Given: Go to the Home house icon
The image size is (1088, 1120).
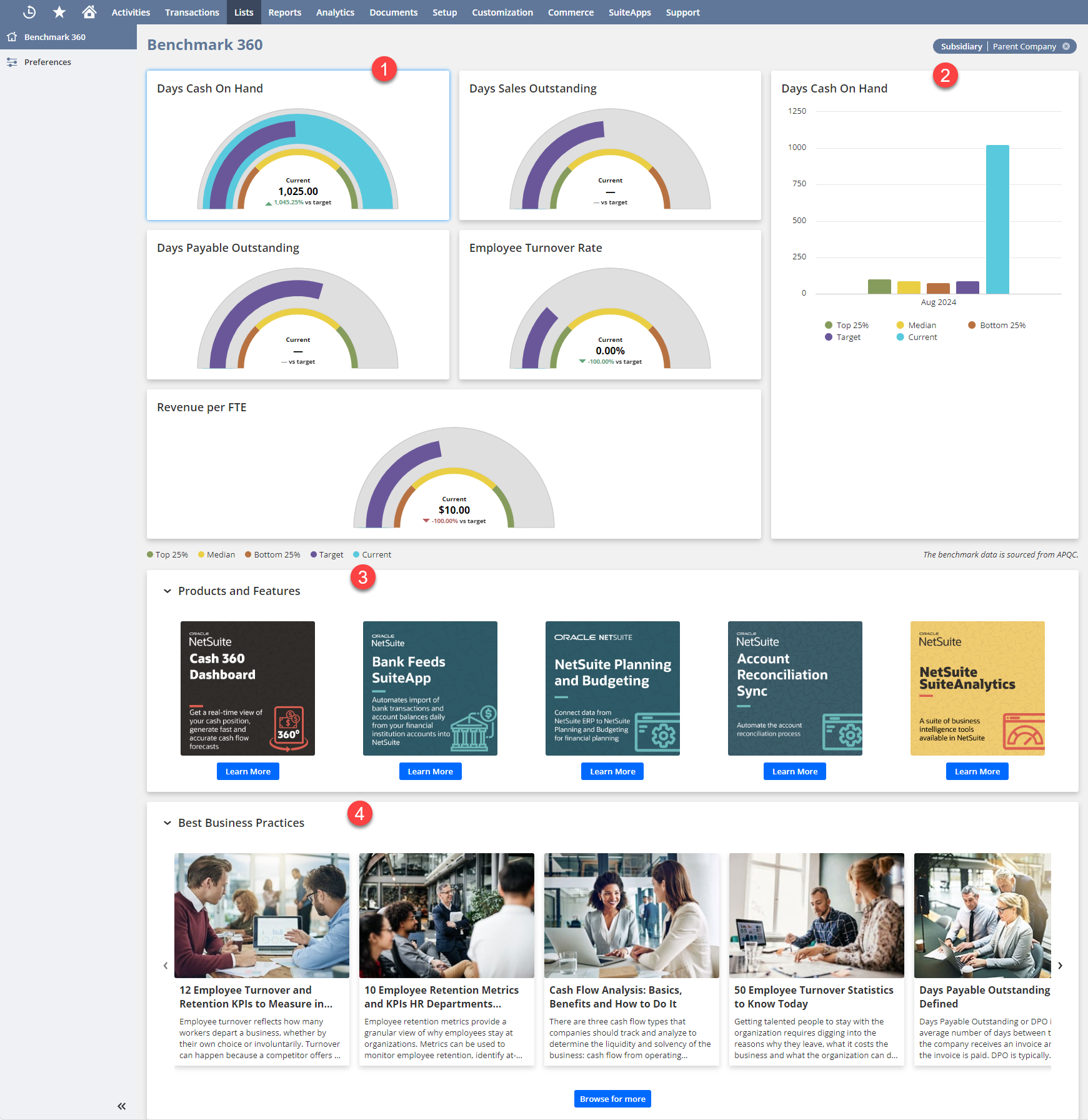Looking at the screenshot, I should pos(89,12).
